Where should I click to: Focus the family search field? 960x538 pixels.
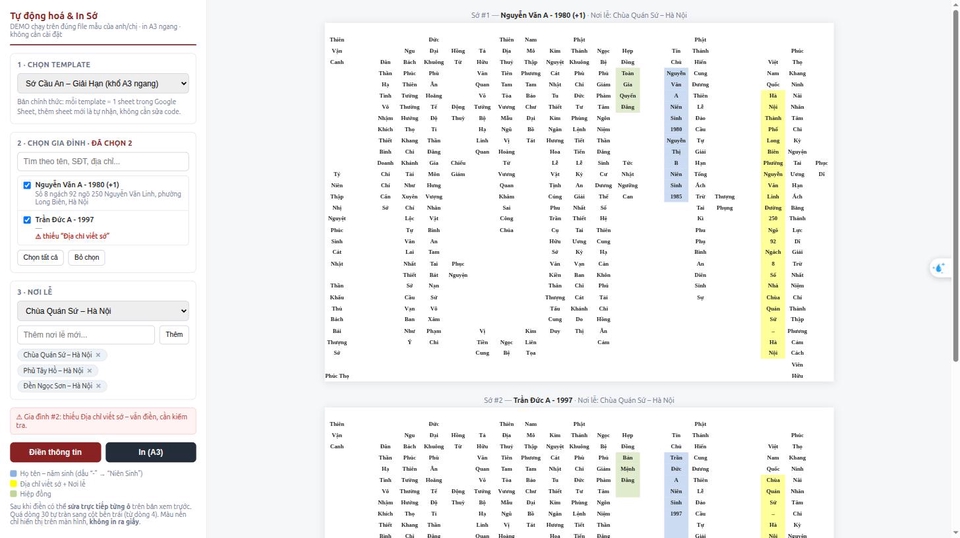click(x=103, y=162)
